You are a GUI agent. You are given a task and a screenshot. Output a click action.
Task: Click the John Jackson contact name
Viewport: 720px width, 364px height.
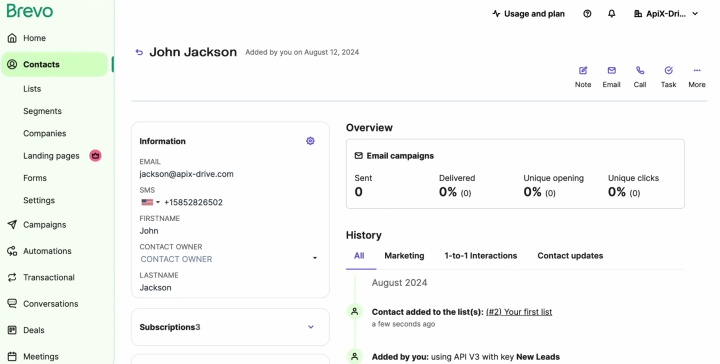193,52
